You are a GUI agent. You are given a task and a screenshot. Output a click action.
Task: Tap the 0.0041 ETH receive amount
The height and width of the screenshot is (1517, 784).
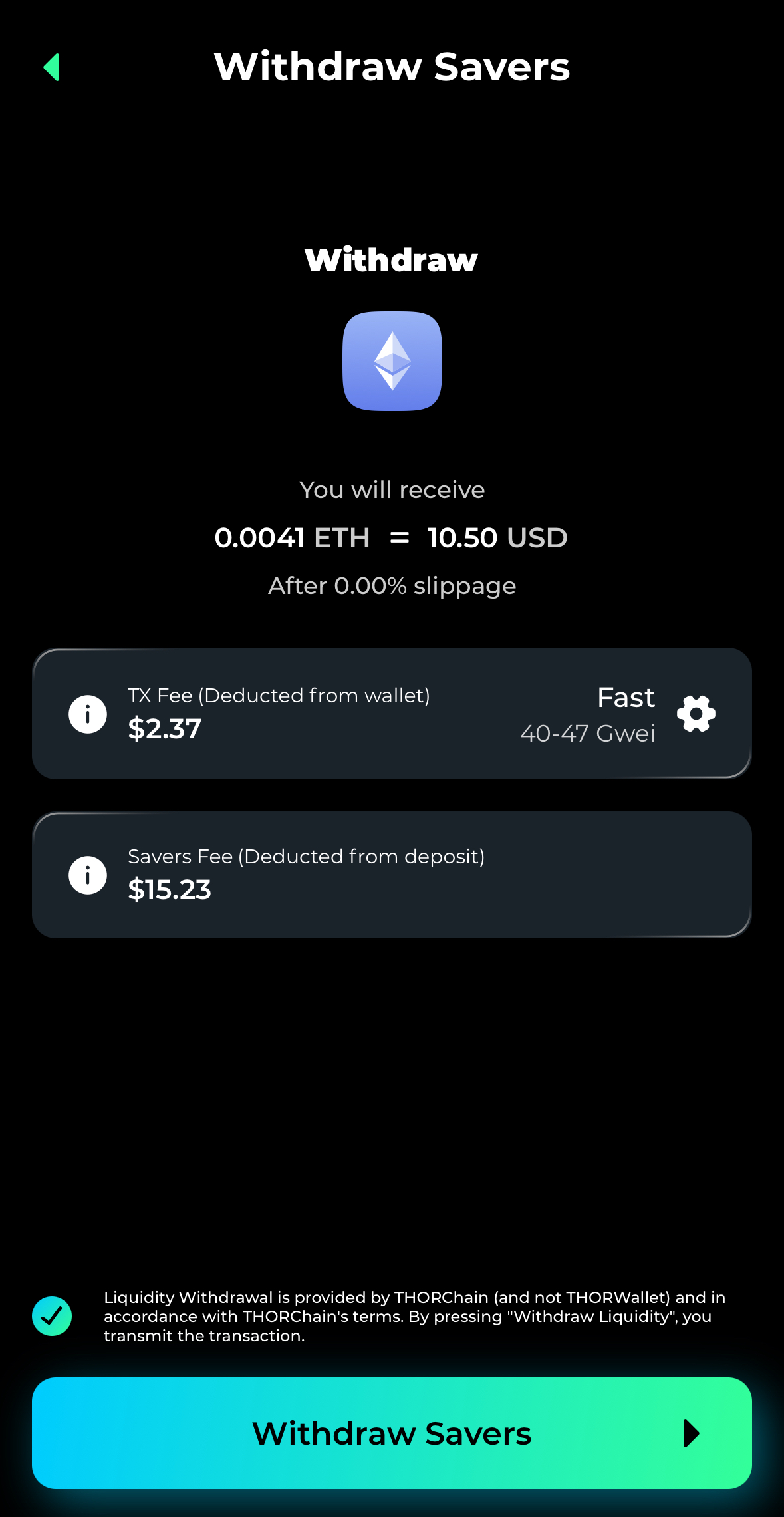pyautogui.click(x=292, y=537)
